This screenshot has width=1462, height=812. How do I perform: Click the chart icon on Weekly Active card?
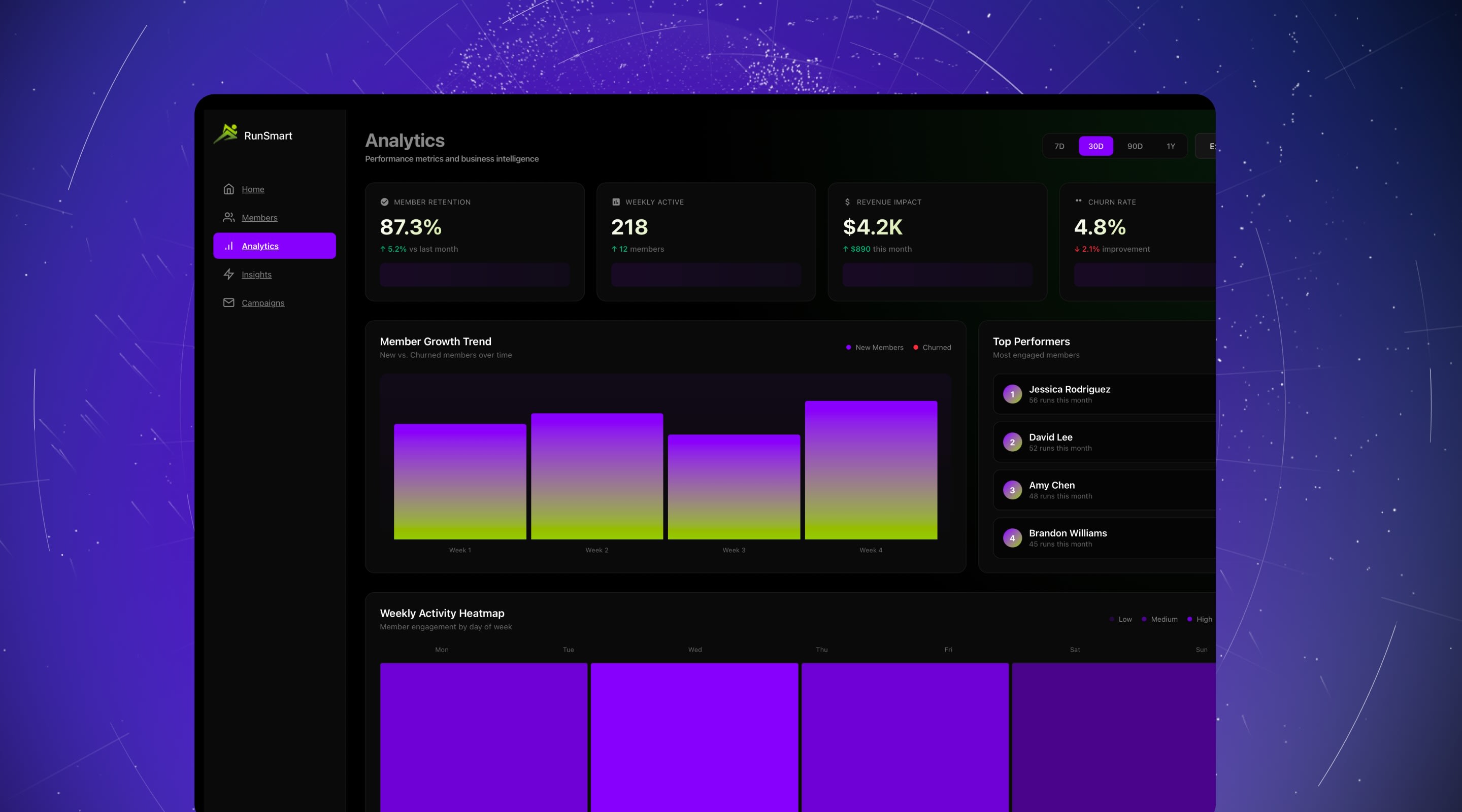(615, 201)
